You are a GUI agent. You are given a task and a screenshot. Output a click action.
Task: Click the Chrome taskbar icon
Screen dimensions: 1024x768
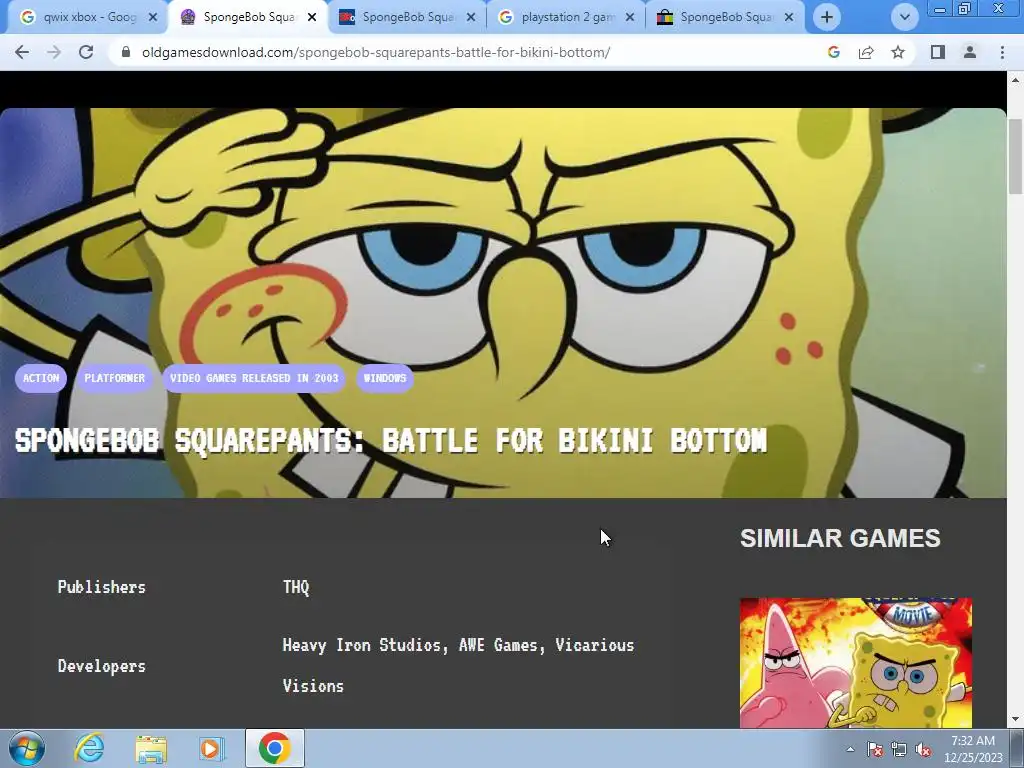click(274, 748)
